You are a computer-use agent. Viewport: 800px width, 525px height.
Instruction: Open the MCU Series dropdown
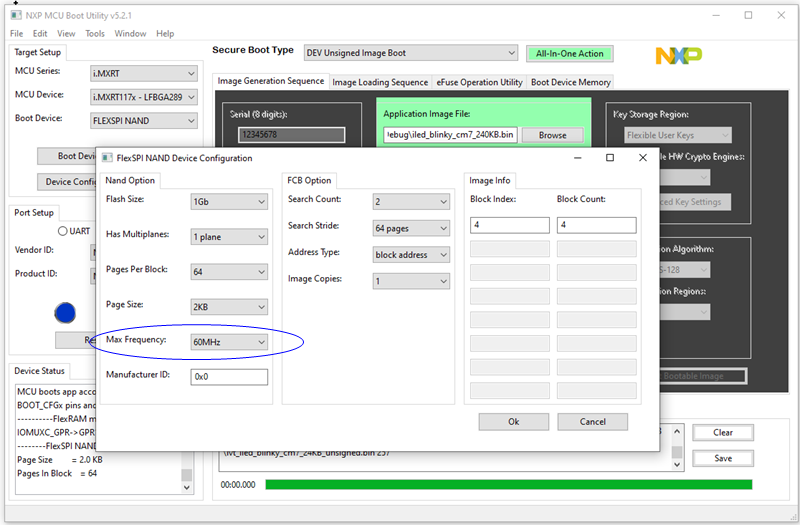click(144, 73)
